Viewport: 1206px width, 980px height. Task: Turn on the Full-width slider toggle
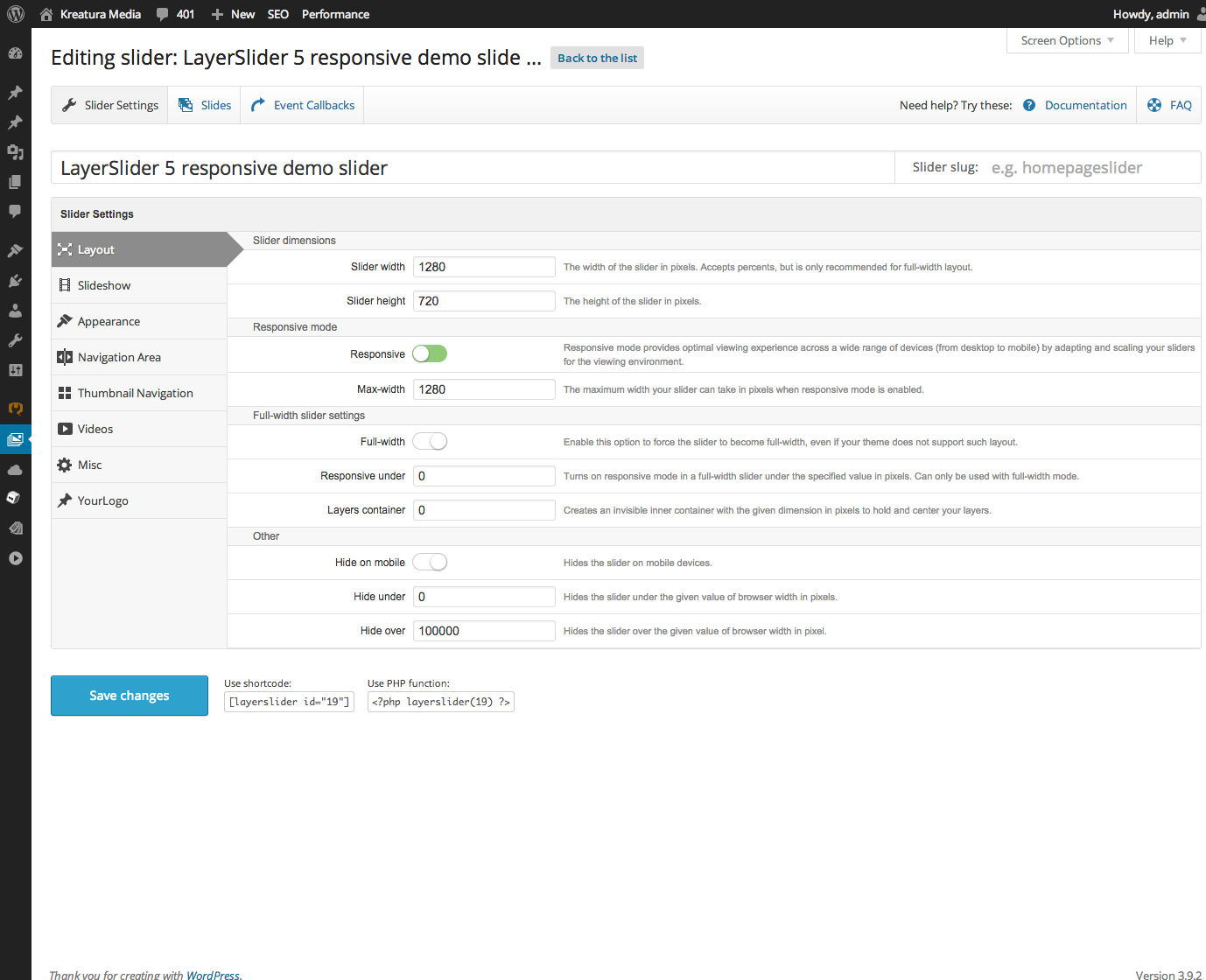point(429,441)
